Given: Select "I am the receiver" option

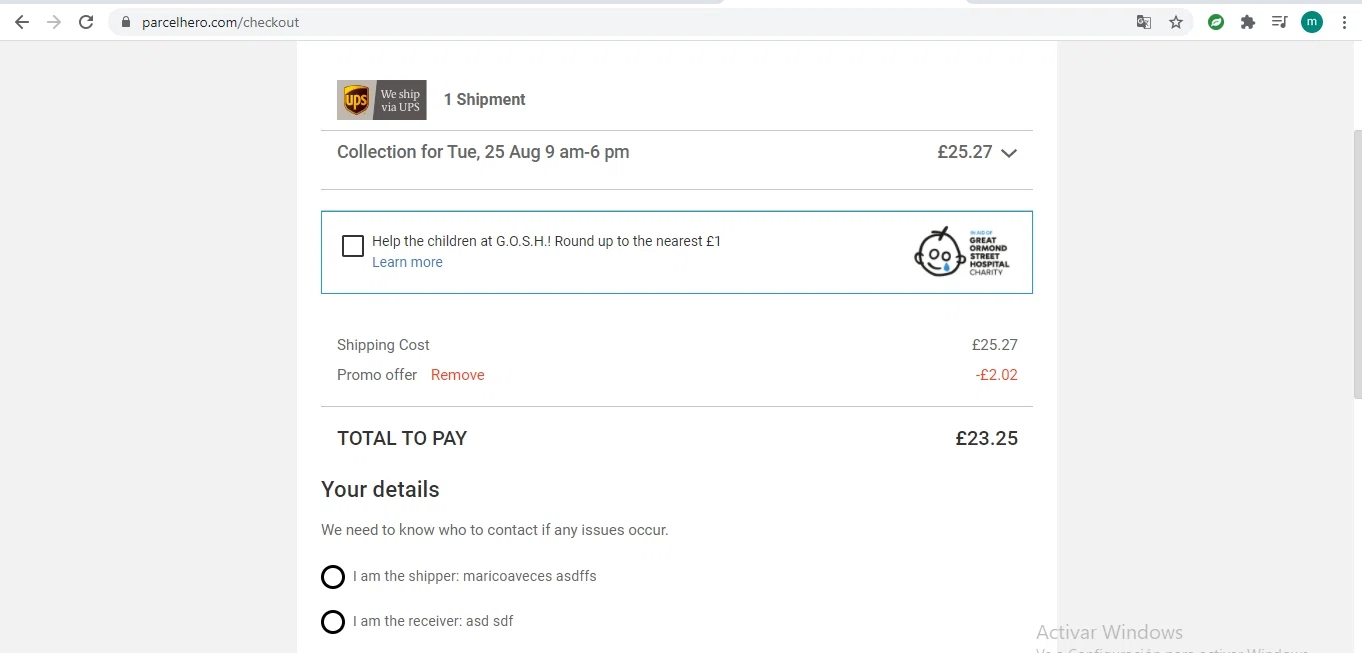Looking at the screenshot, I should (x=333, y=622).
